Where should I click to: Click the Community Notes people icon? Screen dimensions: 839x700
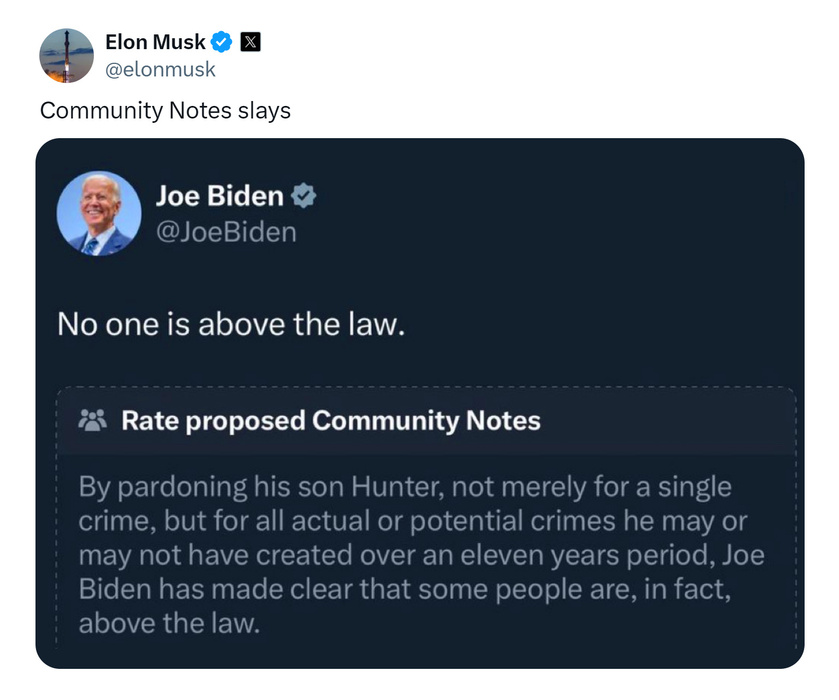point(92,420)
